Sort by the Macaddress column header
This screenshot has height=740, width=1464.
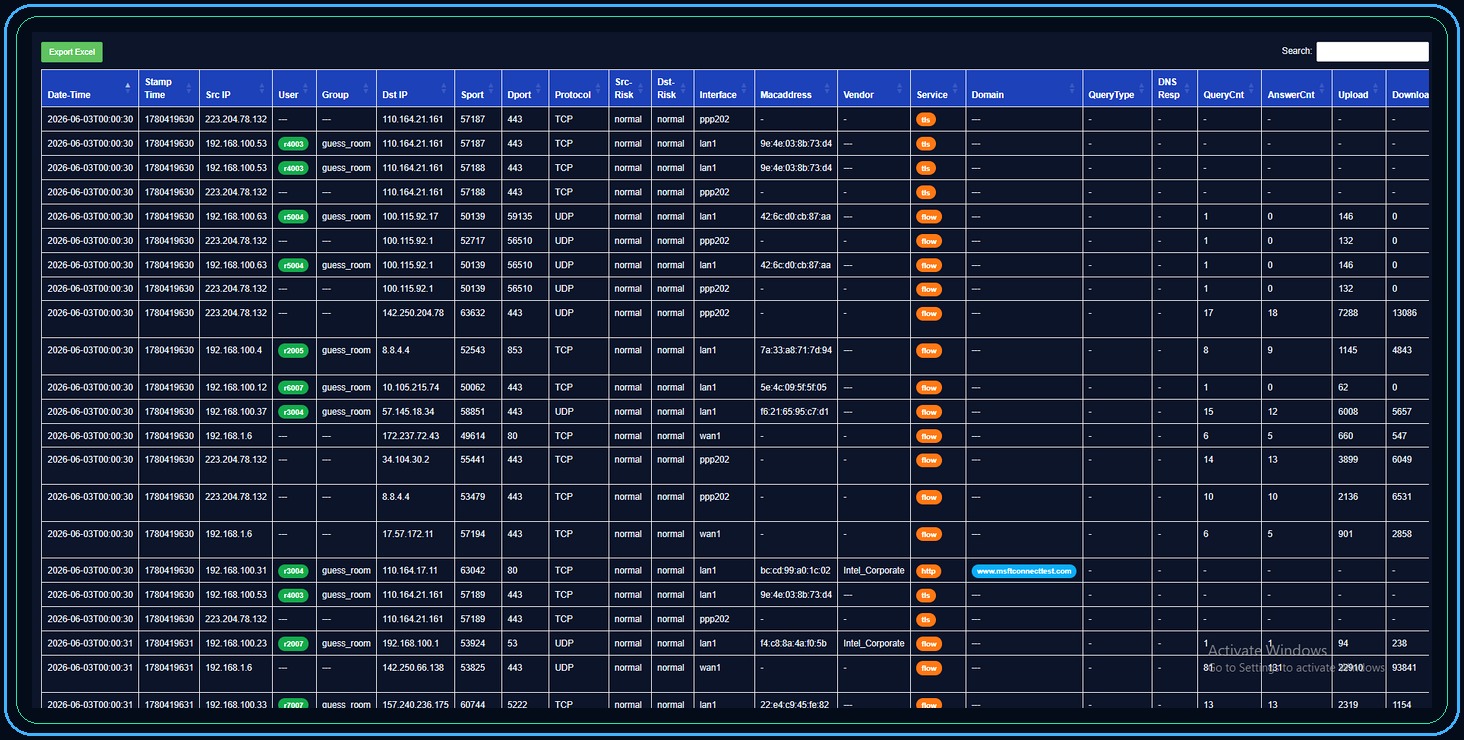point(795,88)
